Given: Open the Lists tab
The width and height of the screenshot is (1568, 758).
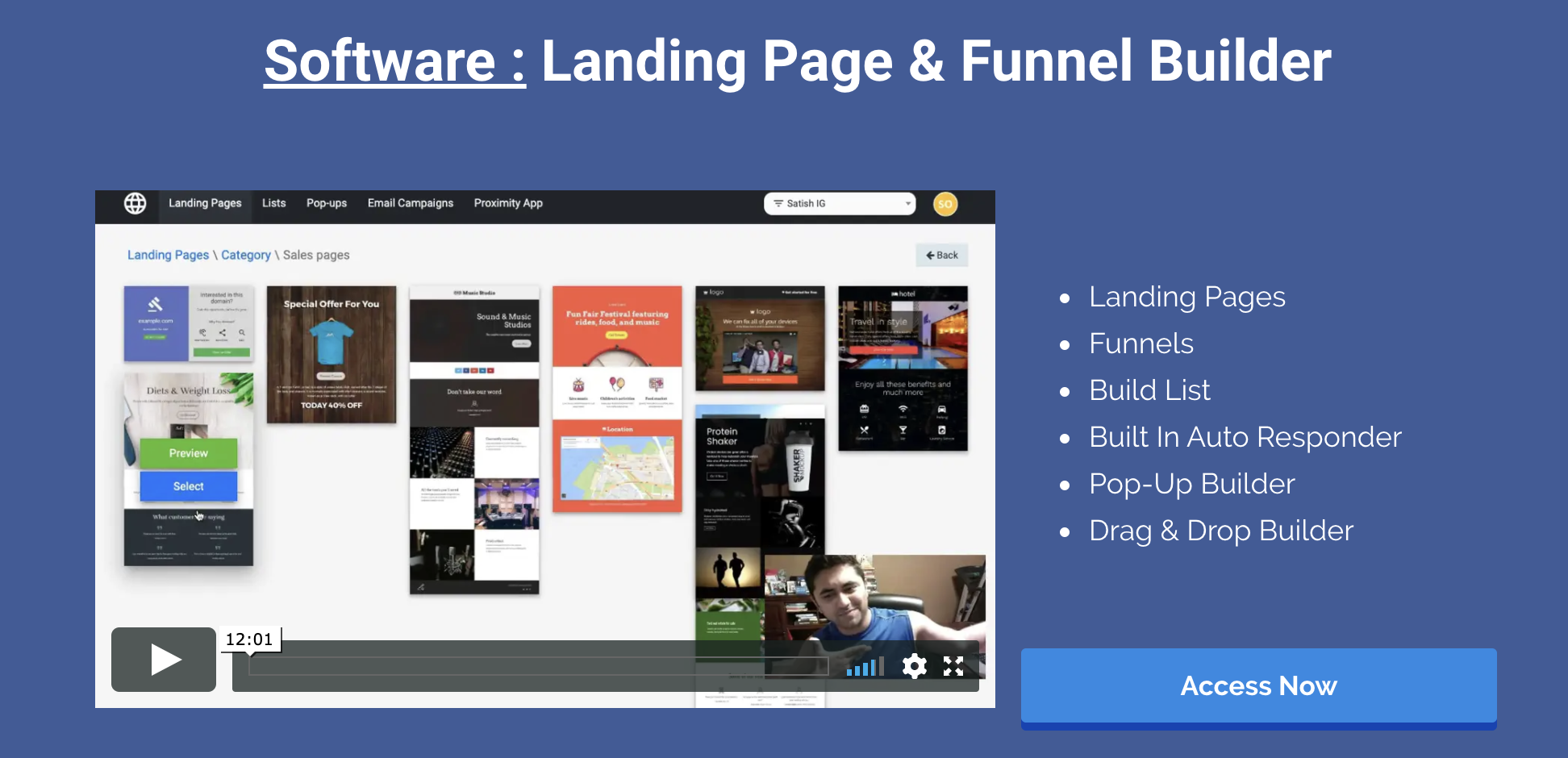Looking at the screenshot, I should 273,203.
